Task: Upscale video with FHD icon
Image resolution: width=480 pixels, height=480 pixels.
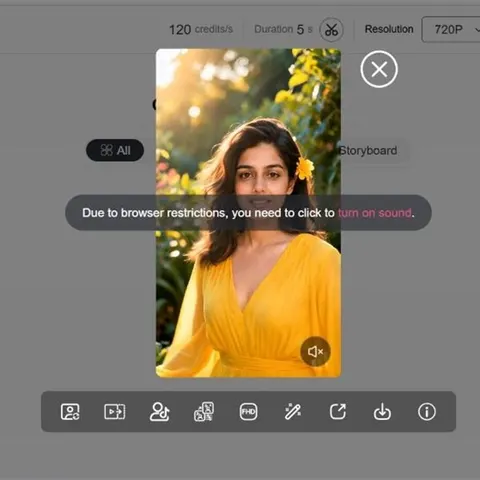Action: [x=249, y=412]
